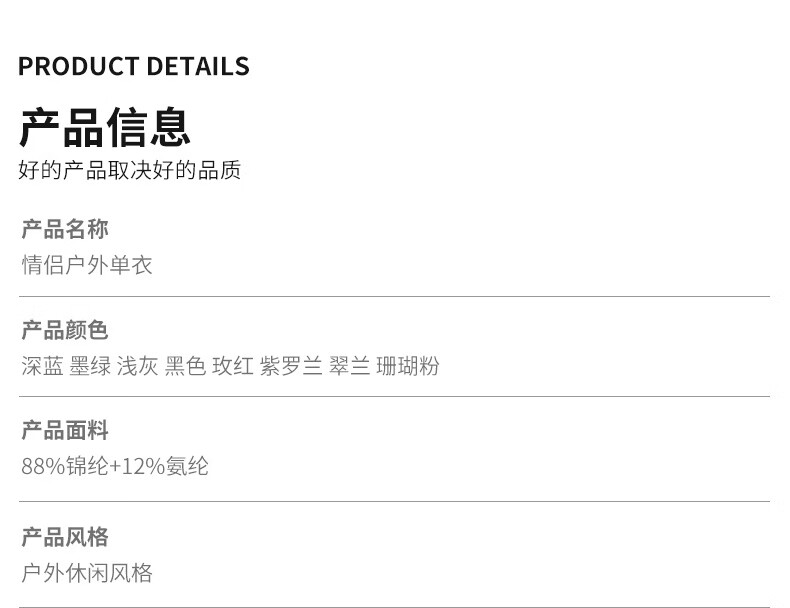Click the 户外休闲风格 style text
This screenshot has width=790, height=608.
pos(87,573)
